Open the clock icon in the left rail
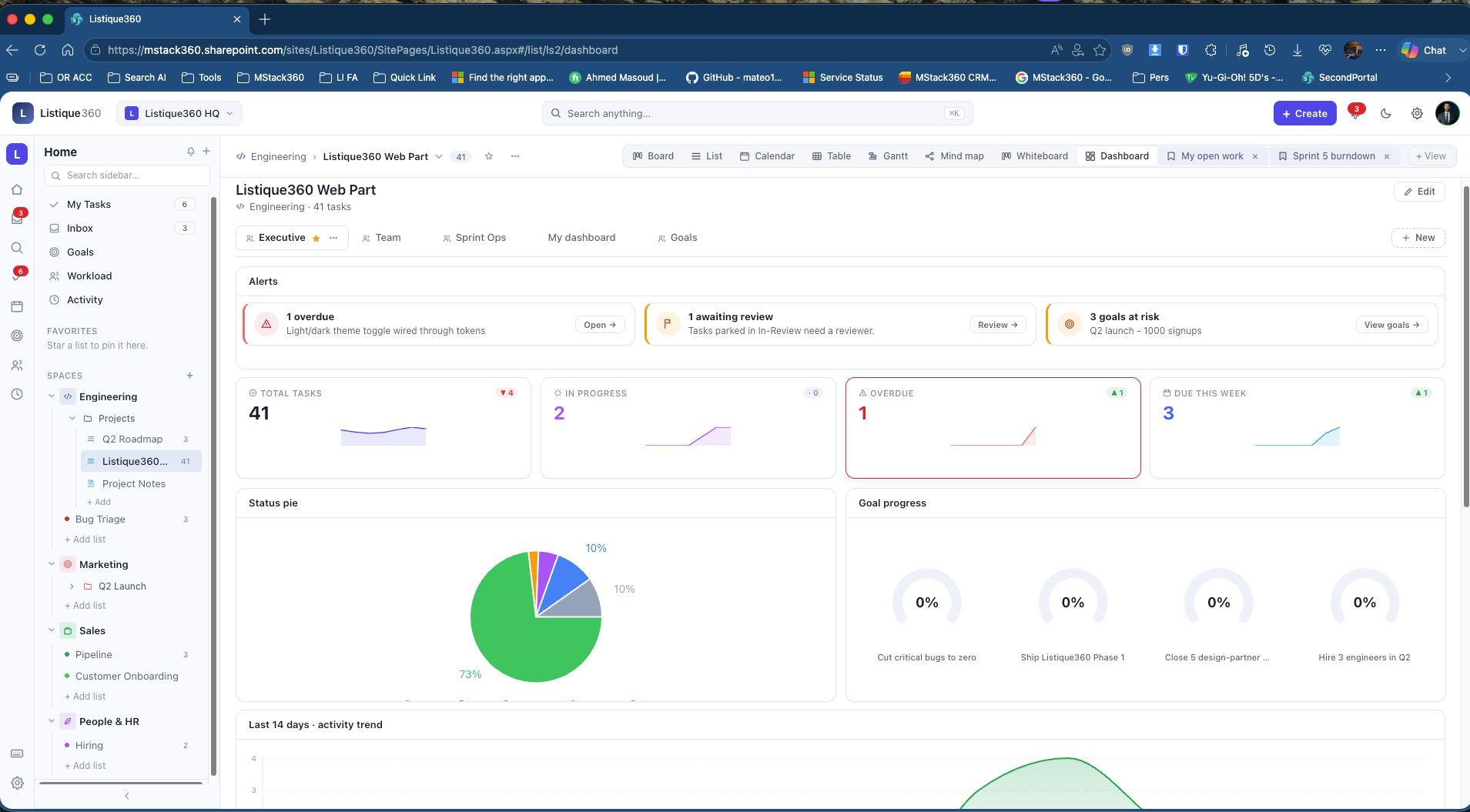The width and height of the screenshot is (1470, 812). pyautogui.click(x=17, y=394)
